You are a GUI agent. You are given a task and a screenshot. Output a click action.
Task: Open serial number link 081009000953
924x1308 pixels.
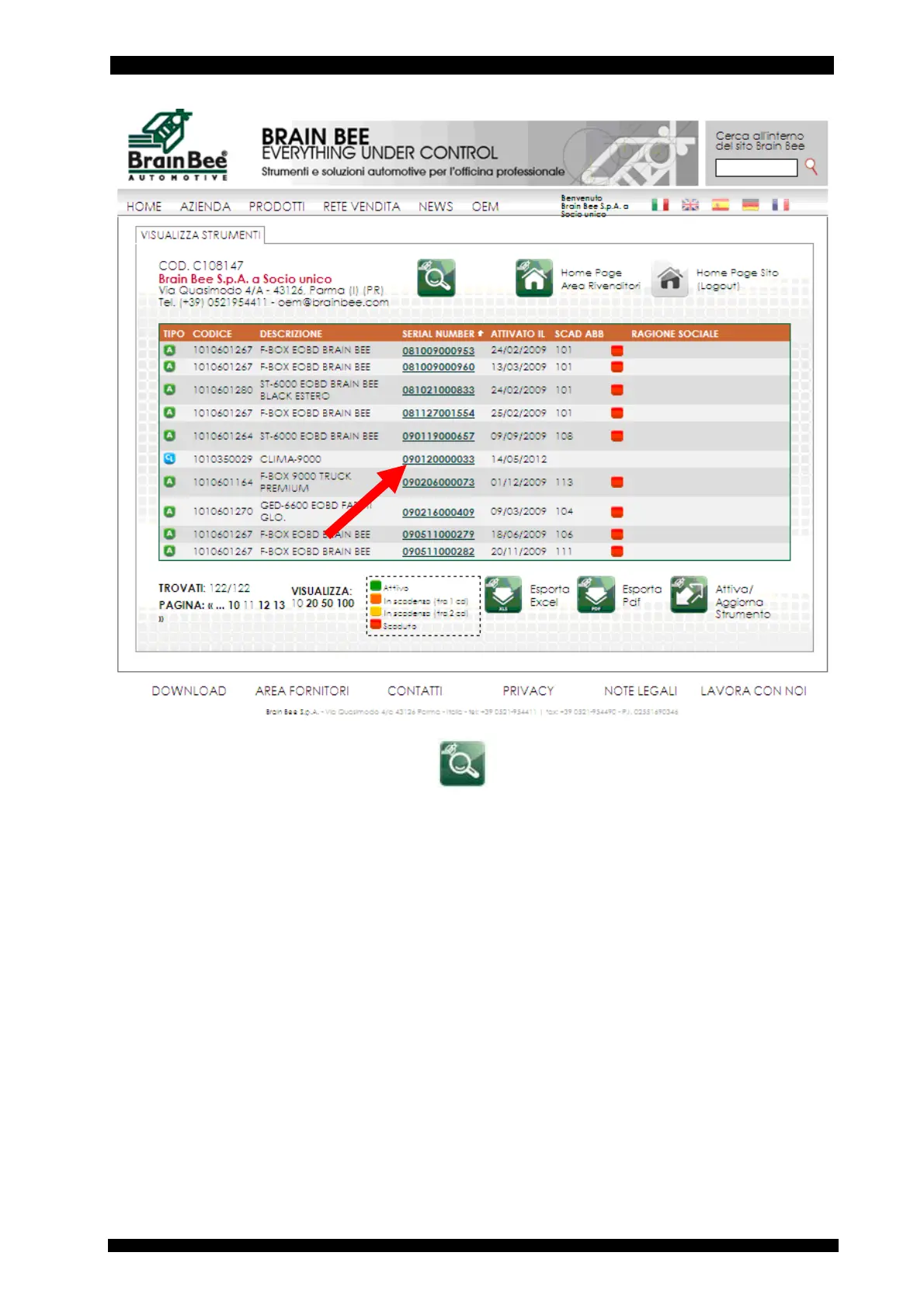438,350
